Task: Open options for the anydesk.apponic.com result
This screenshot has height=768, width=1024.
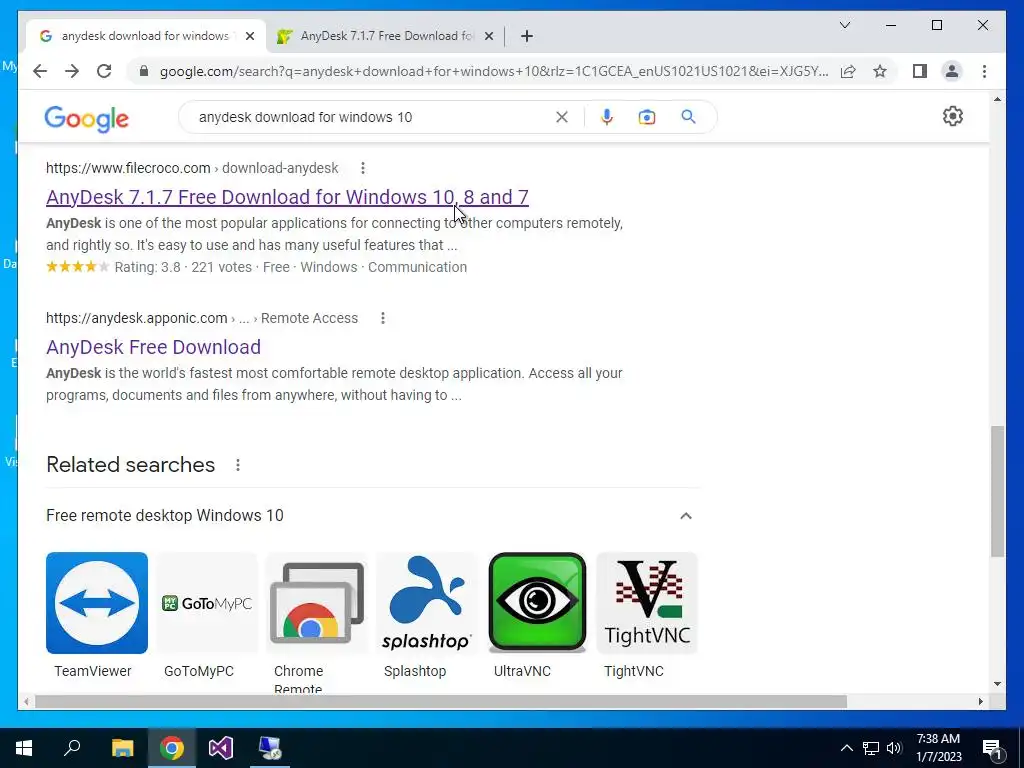Action: tap(383, 318)
